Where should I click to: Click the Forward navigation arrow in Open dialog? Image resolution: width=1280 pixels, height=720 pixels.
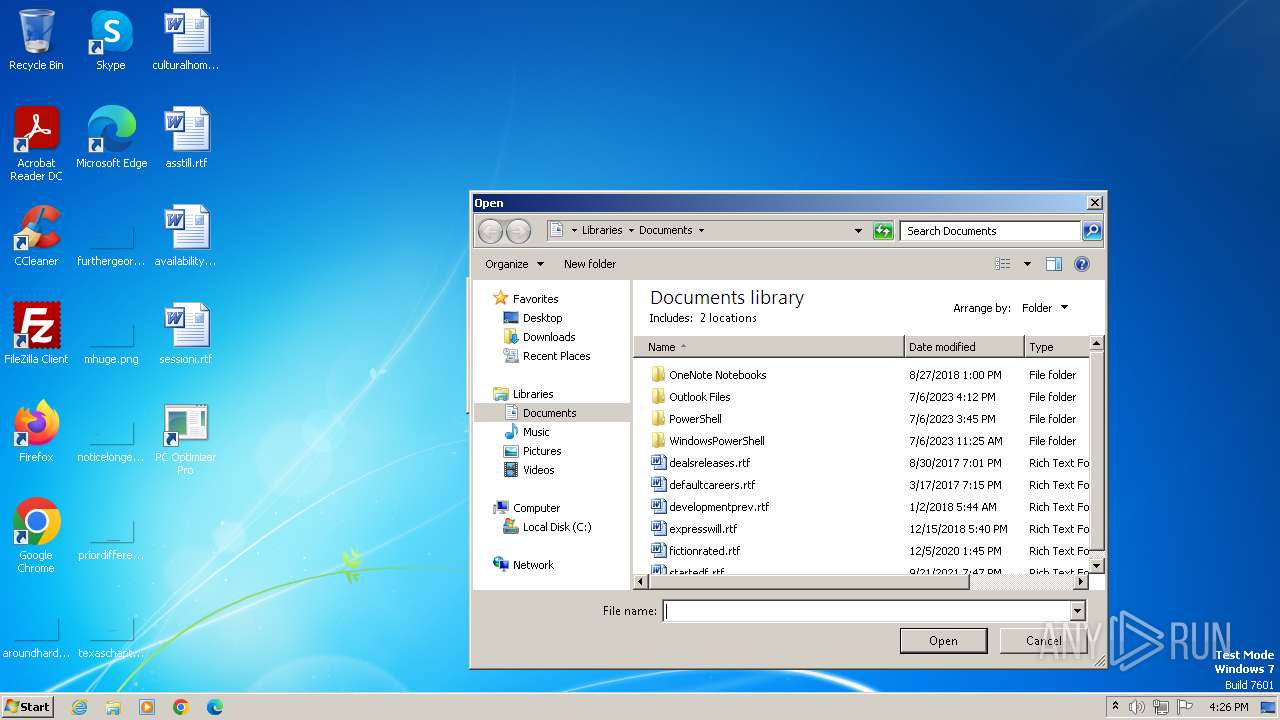[518, 231]
